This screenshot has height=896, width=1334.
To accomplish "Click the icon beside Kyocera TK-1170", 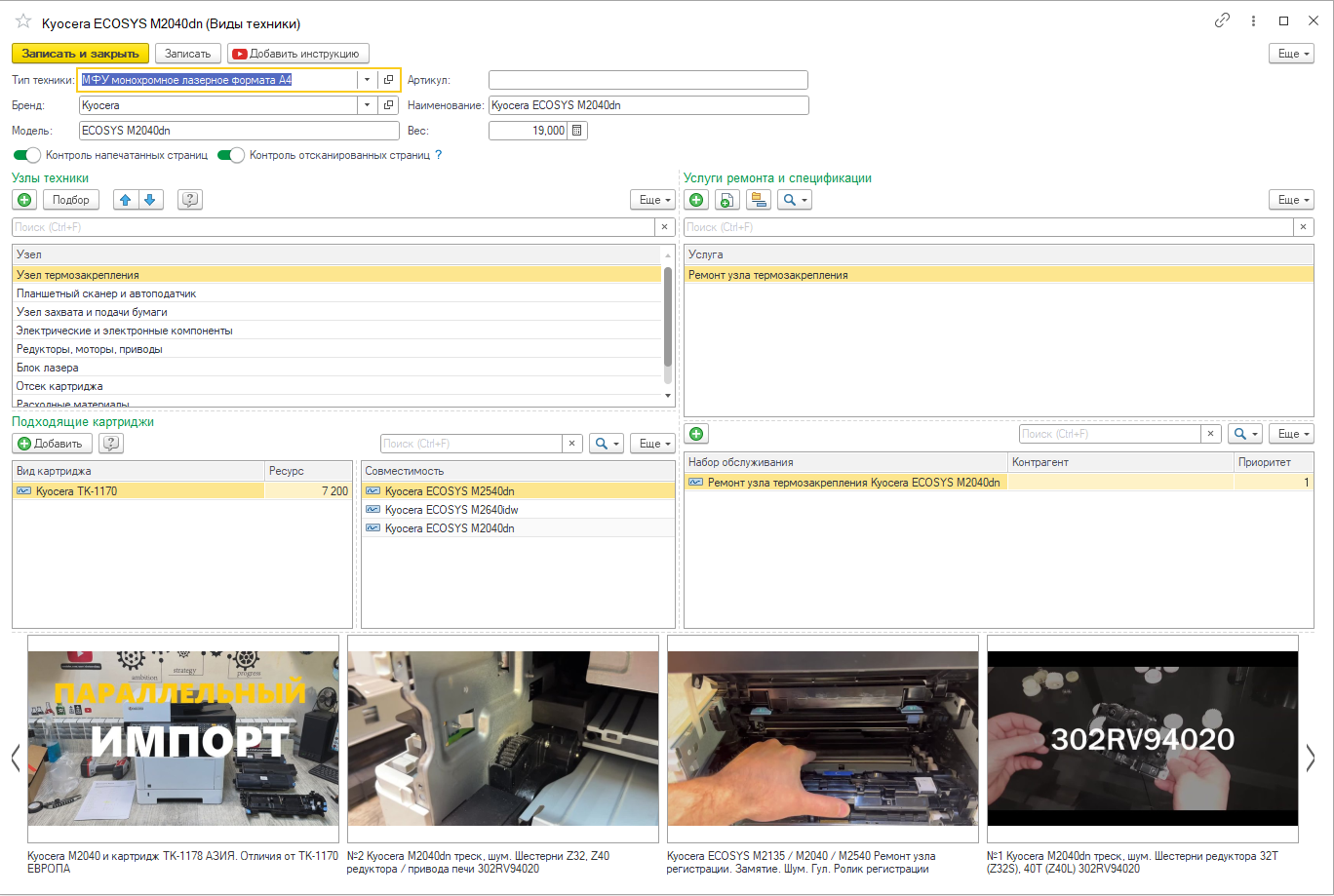I will [x=24, y=491].
